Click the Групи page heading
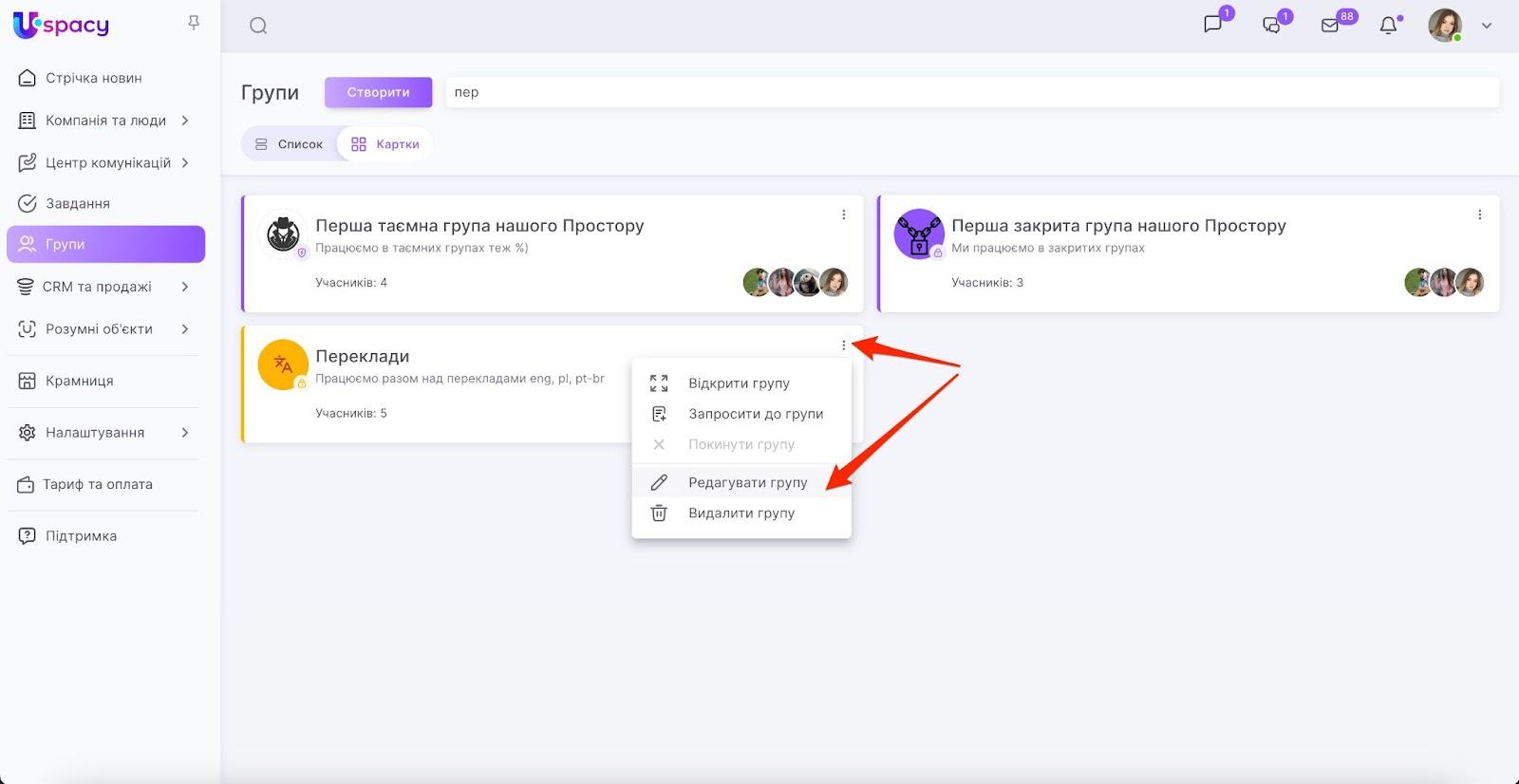The image size is (1519, 784). click(x=270, y=92)
